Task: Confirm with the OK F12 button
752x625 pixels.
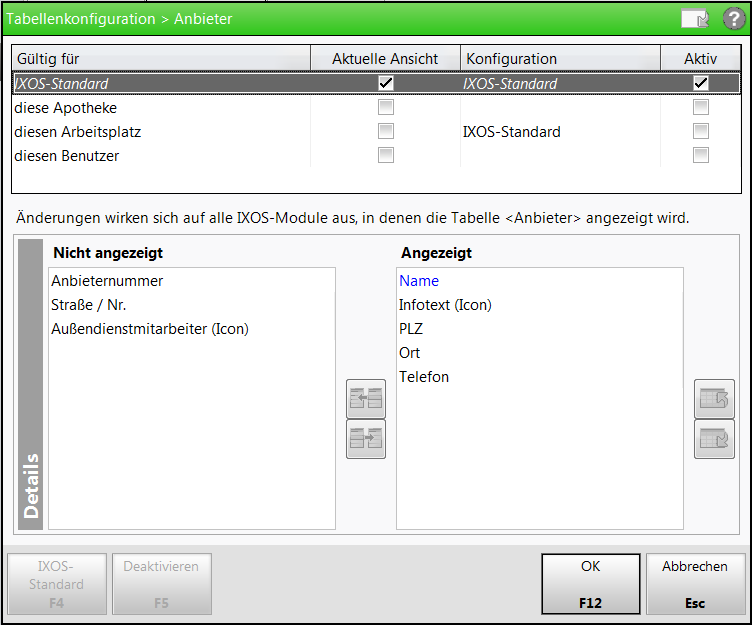Action: pos(590,584)
